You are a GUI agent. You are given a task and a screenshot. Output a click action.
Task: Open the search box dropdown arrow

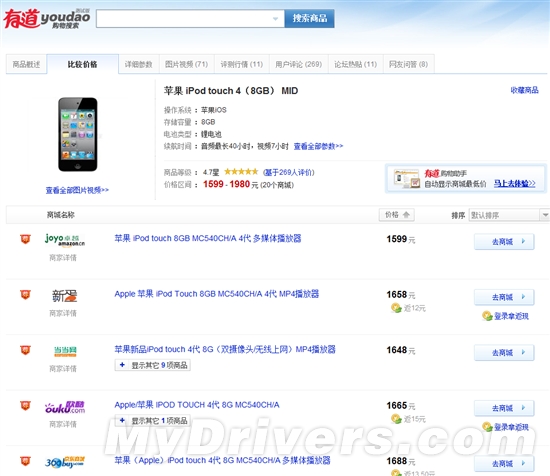coord(276,19)
